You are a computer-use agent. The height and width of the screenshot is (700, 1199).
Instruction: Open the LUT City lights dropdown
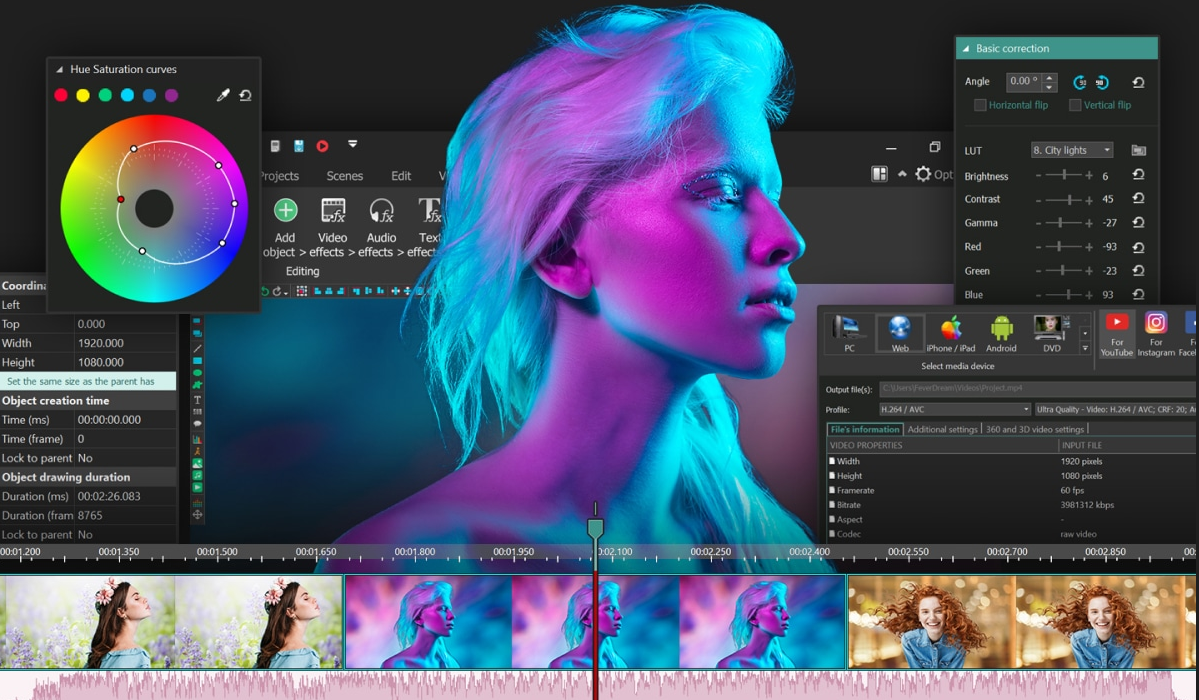click(x=1071, y=151)
